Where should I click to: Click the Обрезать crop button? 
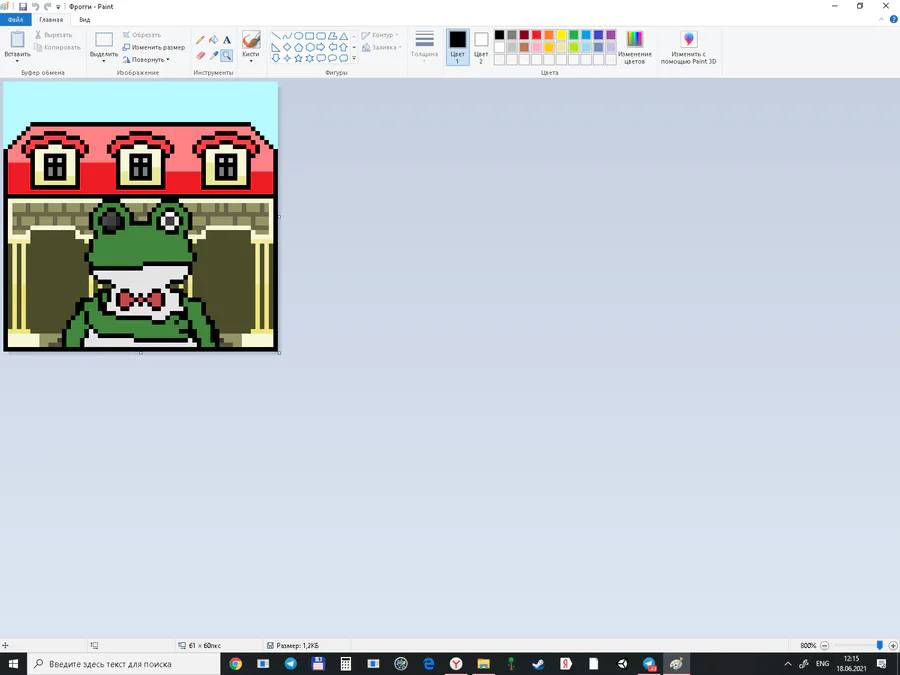click(142, 35)
